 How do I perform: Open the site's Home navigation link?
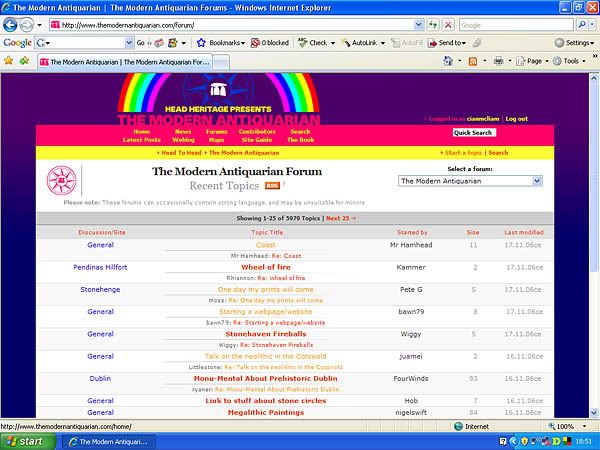tap(142, 132)
